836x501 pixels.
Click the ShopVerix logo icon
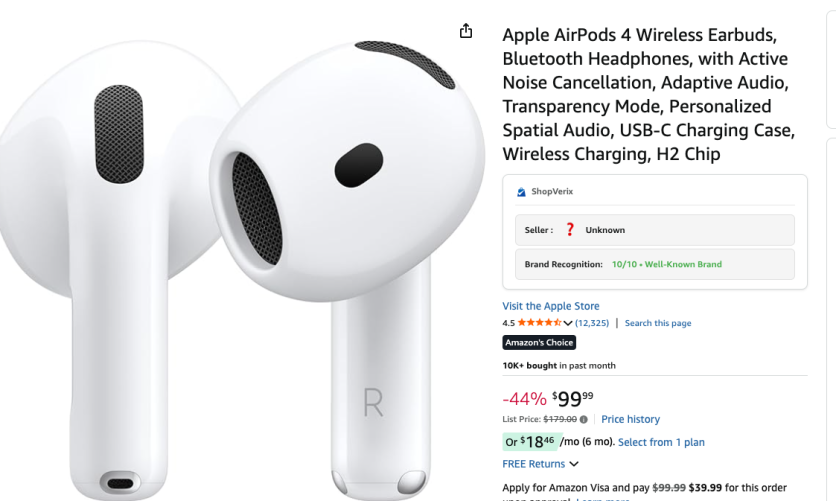pyautogui.click(x=521, y=192)
